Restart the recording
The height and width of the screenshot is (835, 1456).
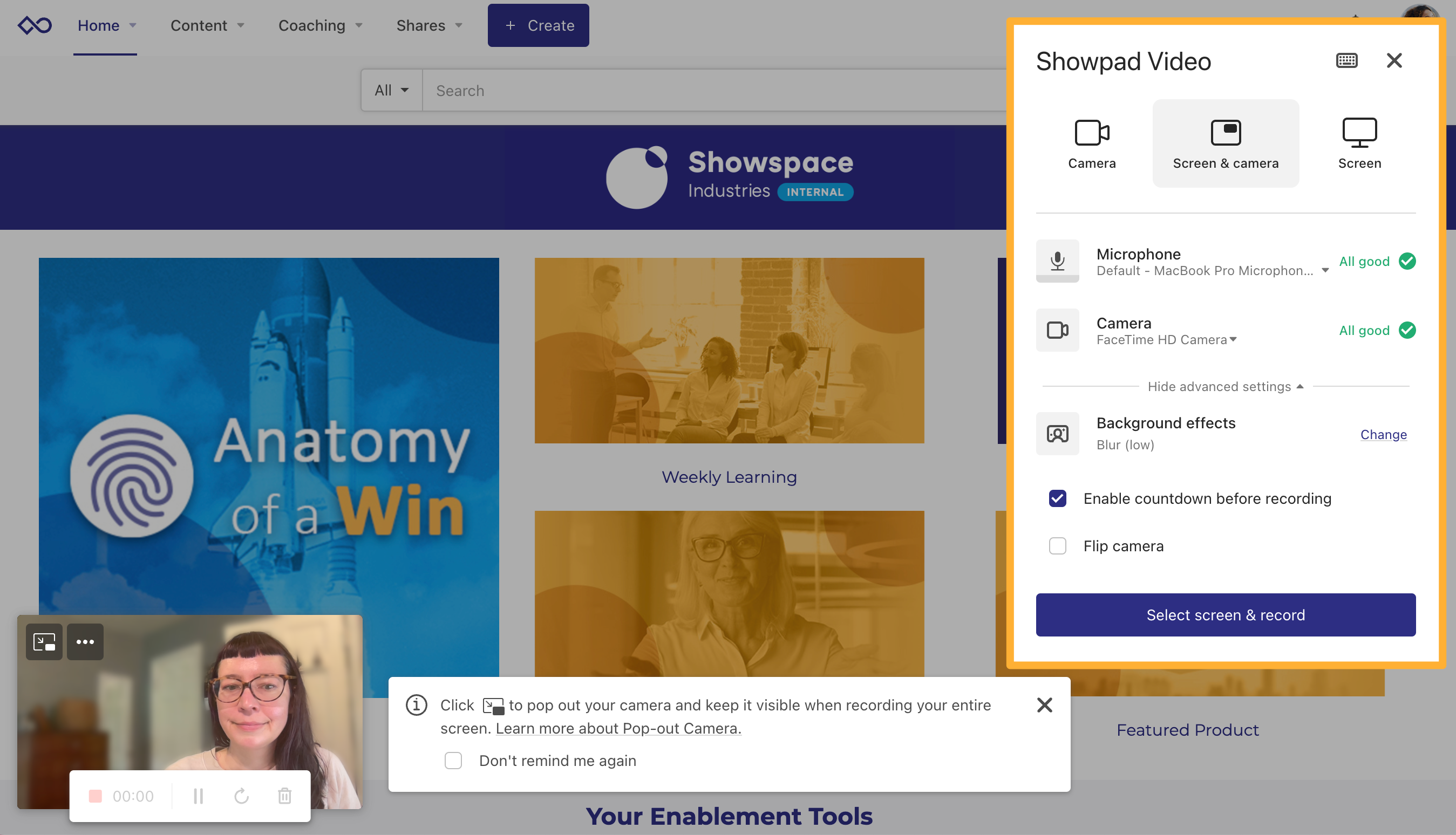click(x=241, y=796)
